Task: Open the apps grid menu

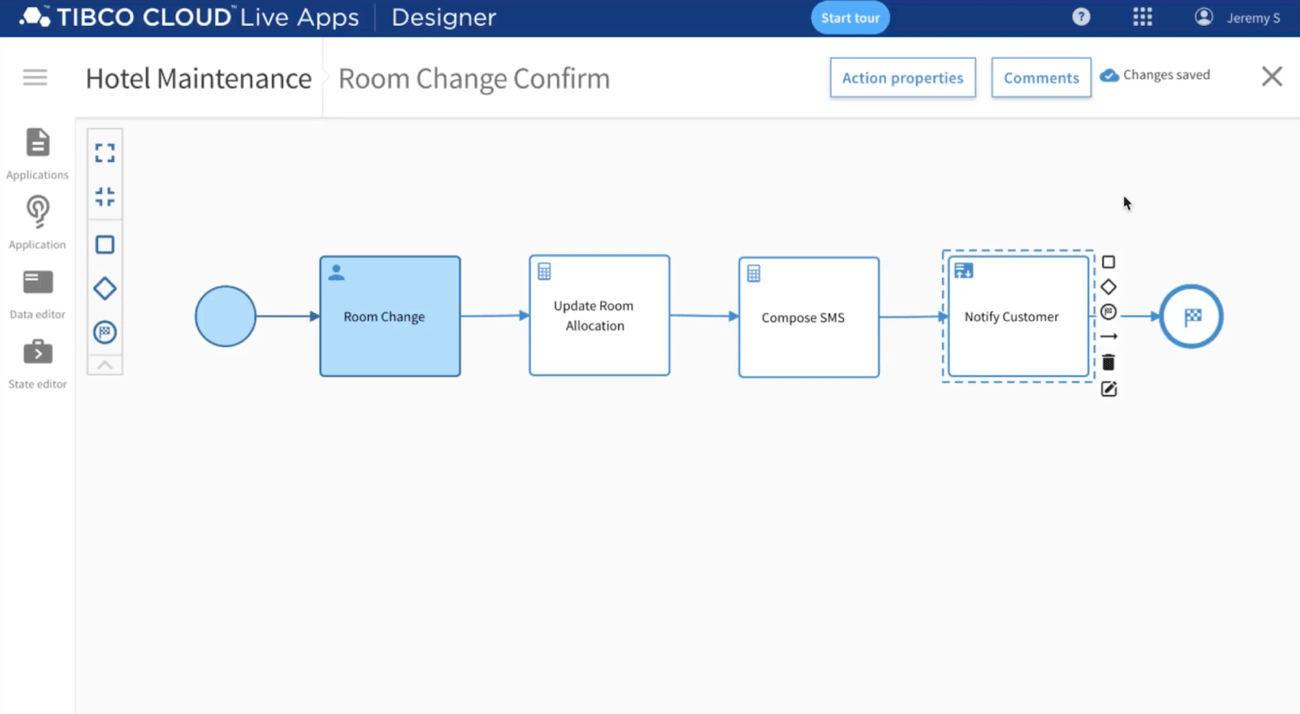Action: (x=1142, y=17)
